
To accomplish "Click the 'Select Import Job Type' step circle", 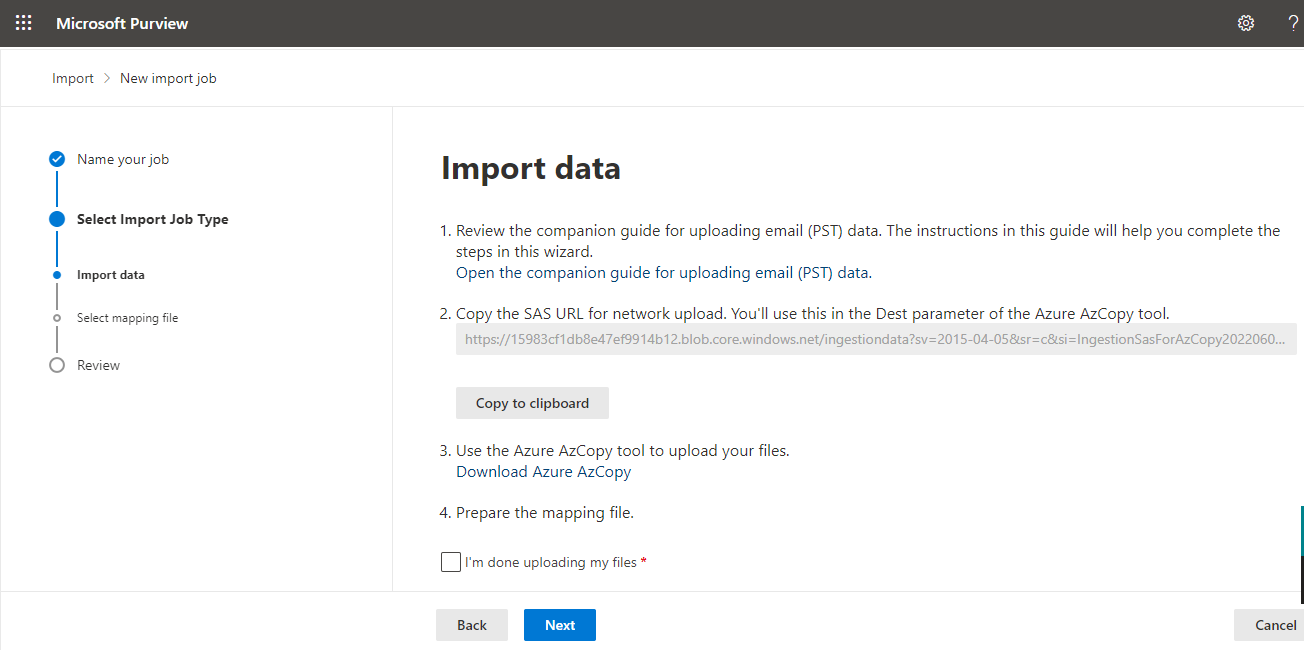I will pos(57,219).
